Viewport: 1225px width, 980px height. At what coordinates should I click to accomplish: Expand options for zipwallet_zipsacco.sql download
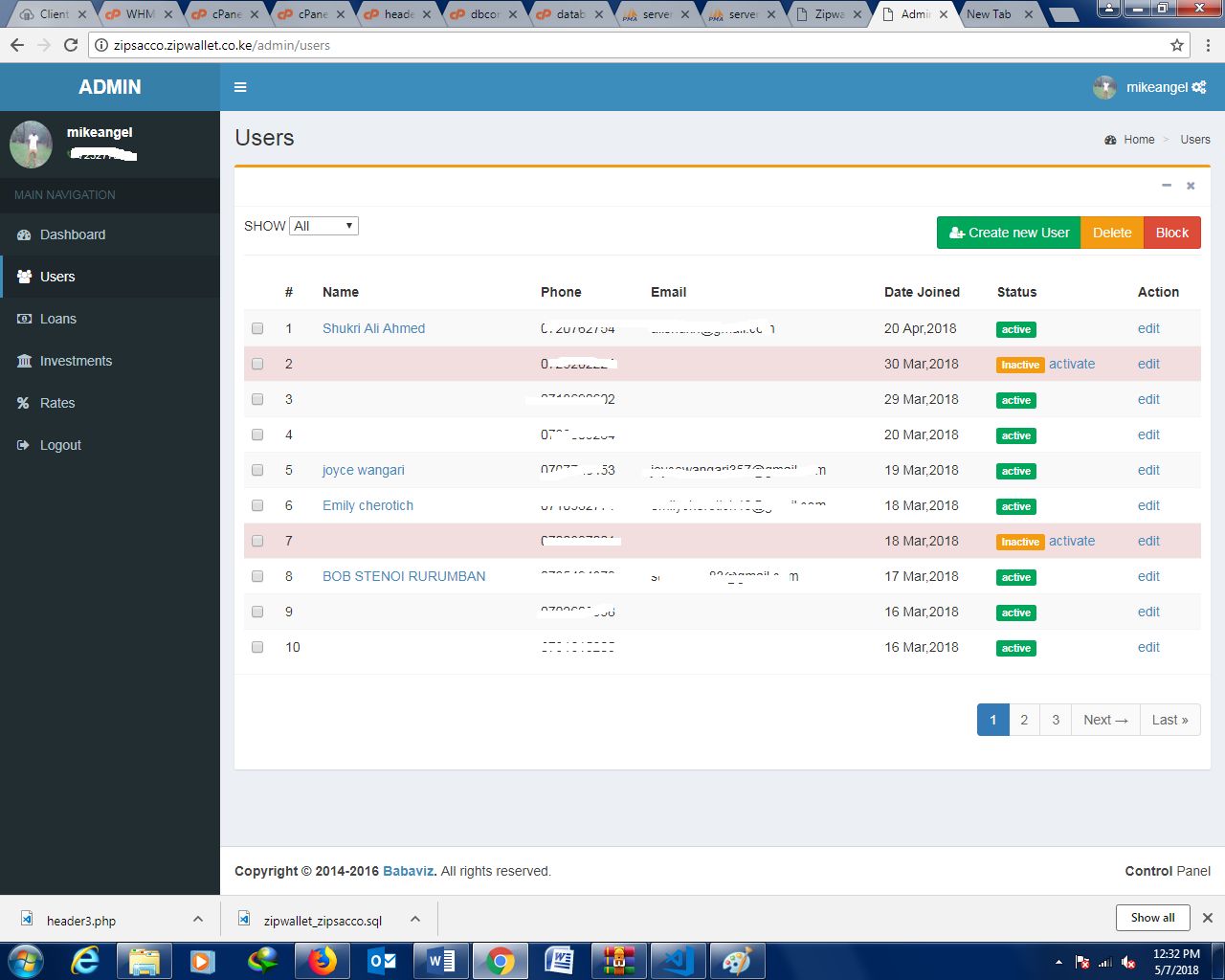click(415, 919)
